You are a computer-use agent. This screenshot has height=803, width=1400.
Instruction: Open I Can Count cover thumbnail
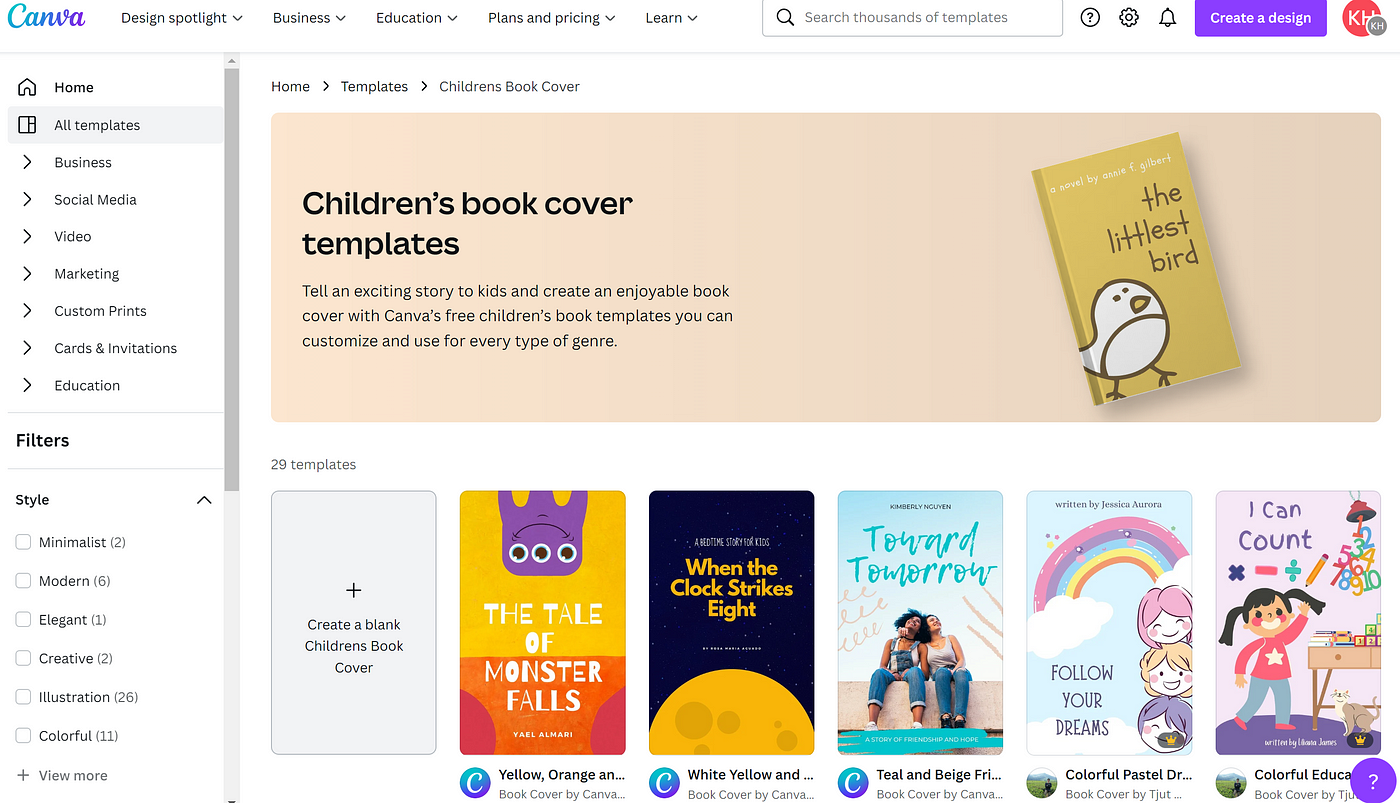(1298, 622)
